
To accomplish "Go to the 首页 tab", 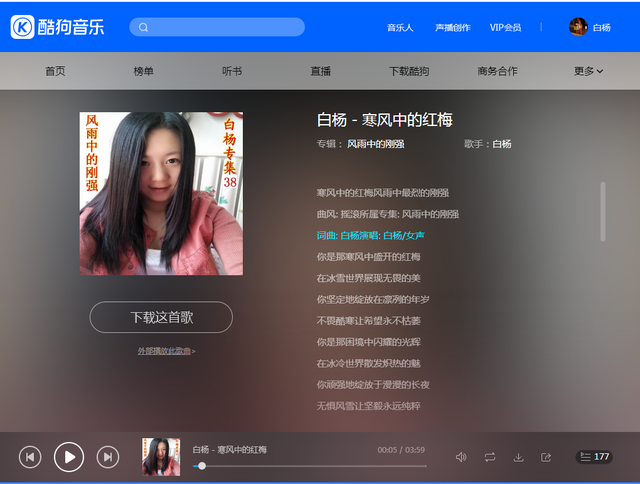I will point(55,71).
